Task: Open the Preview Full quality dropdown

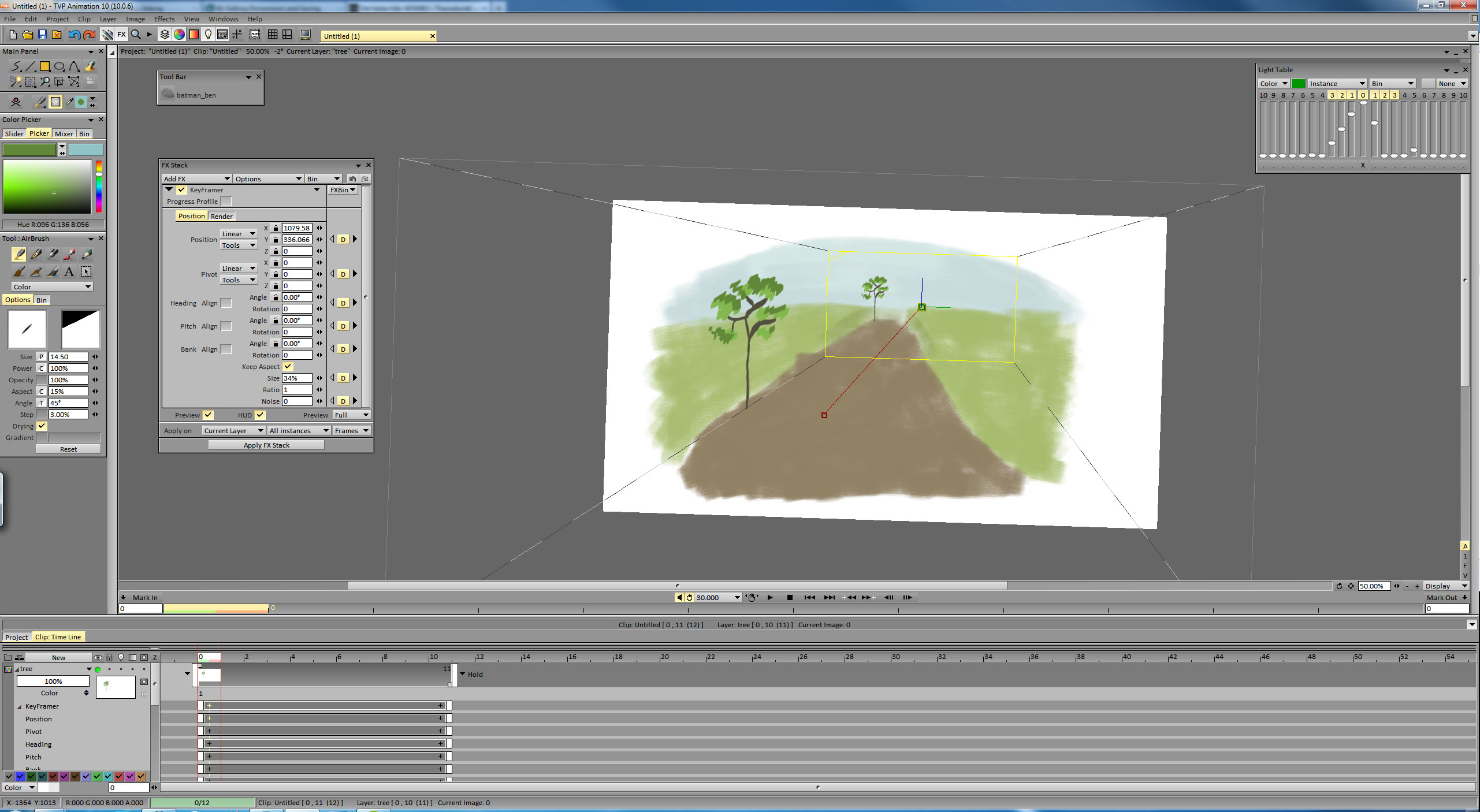Action: click(x=351, y=415)
